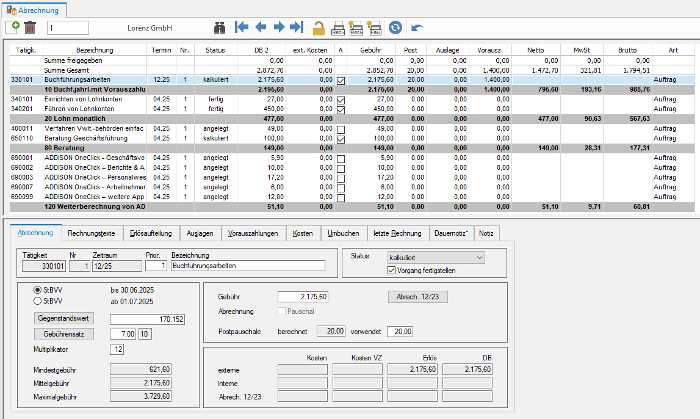The height and width of the screenshot is (419, 700).
Task: Click the Gebührensatz button
Action: pos(64,334)
